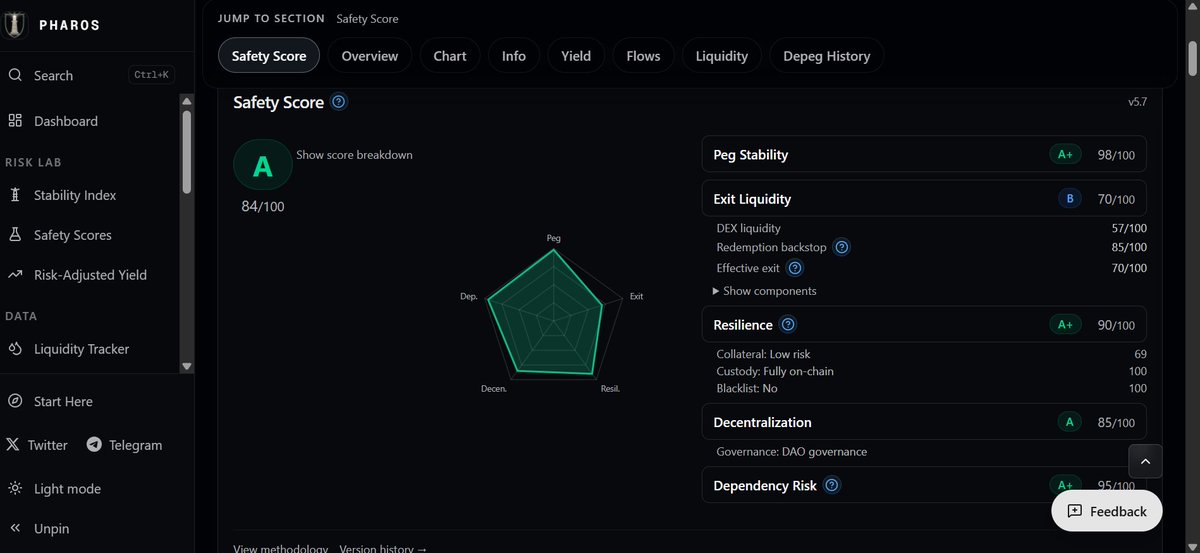Click the Liquidity Tracker droplet icon
The height and width of the screenshot is (553, 1200).
point(15,349)
